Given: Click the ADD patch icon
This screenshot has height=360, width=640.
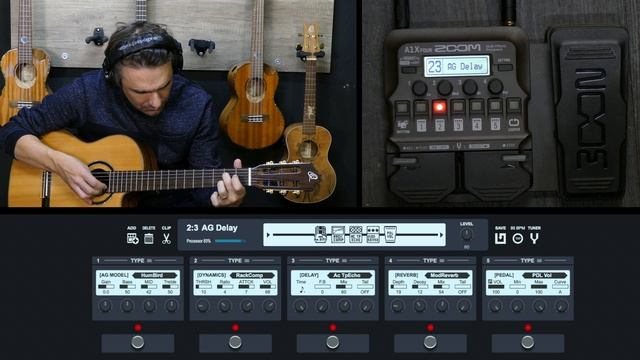Looking at the screenshot, I should click(132, 238).
